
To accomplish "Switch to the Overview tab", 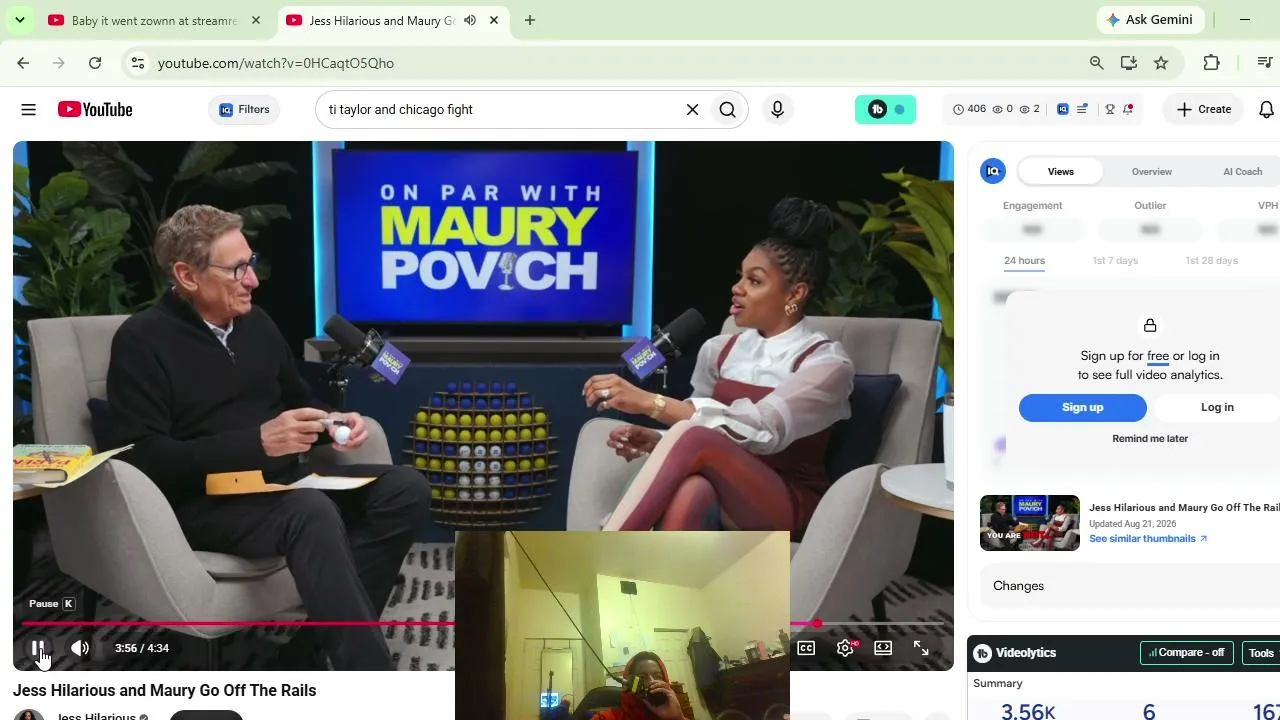I will pyautogui.click(x=1152, y=171).
